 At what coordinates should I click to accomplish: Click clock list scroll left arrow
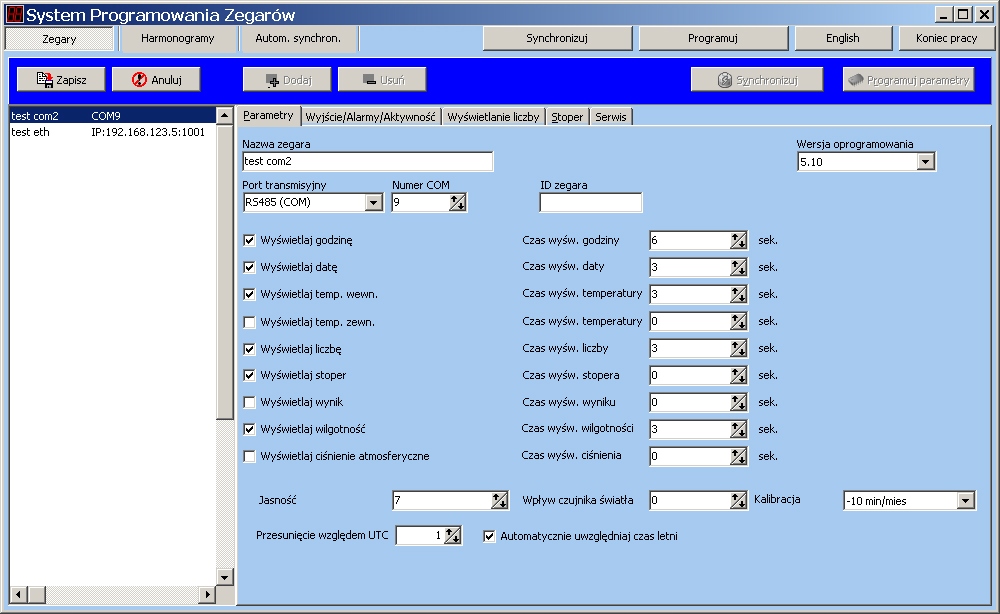click(x=18, y=594)
